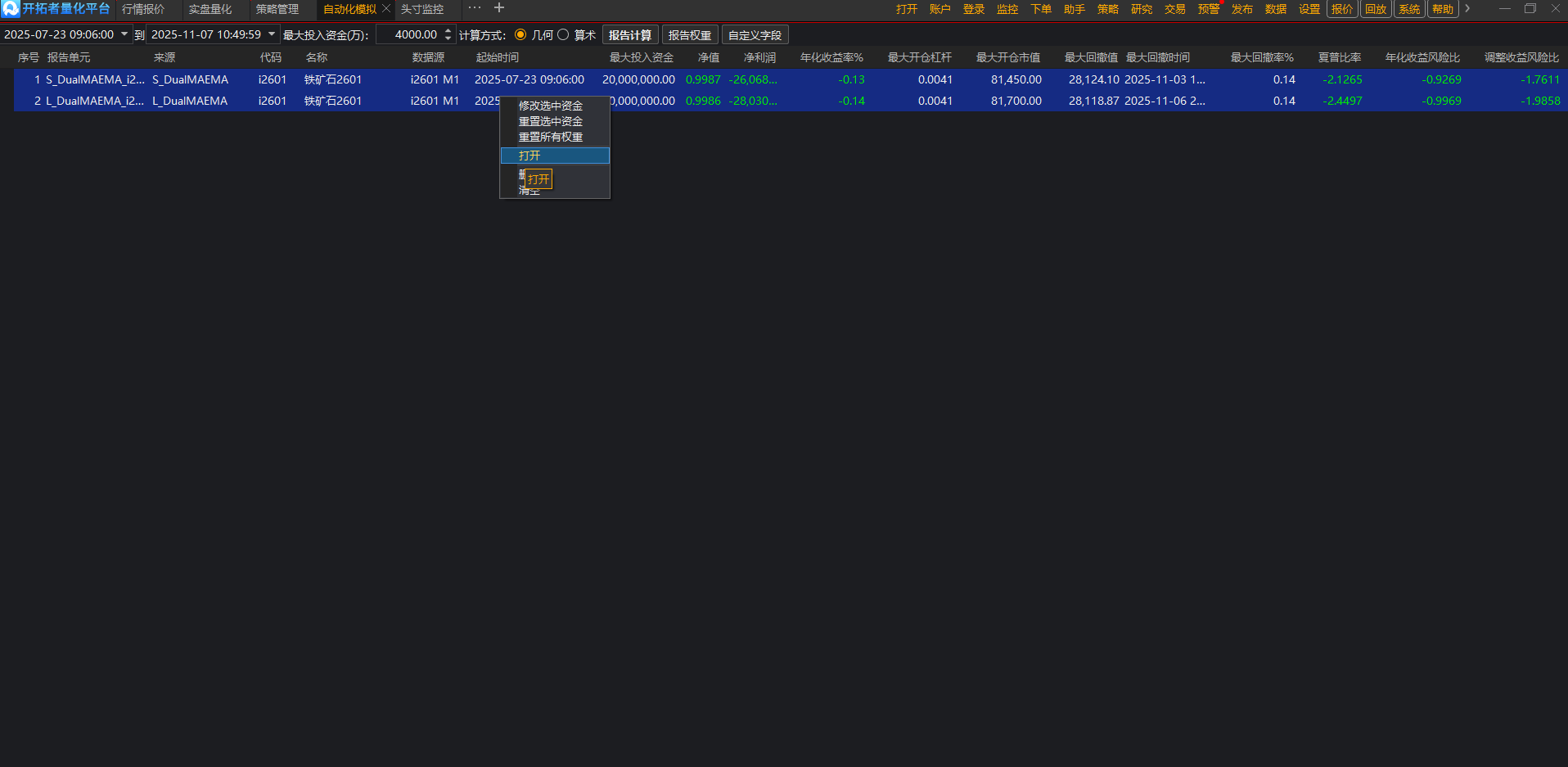Expand the end date dropdown arrow
Screen dimensions: 1568x767
(272, 34)
